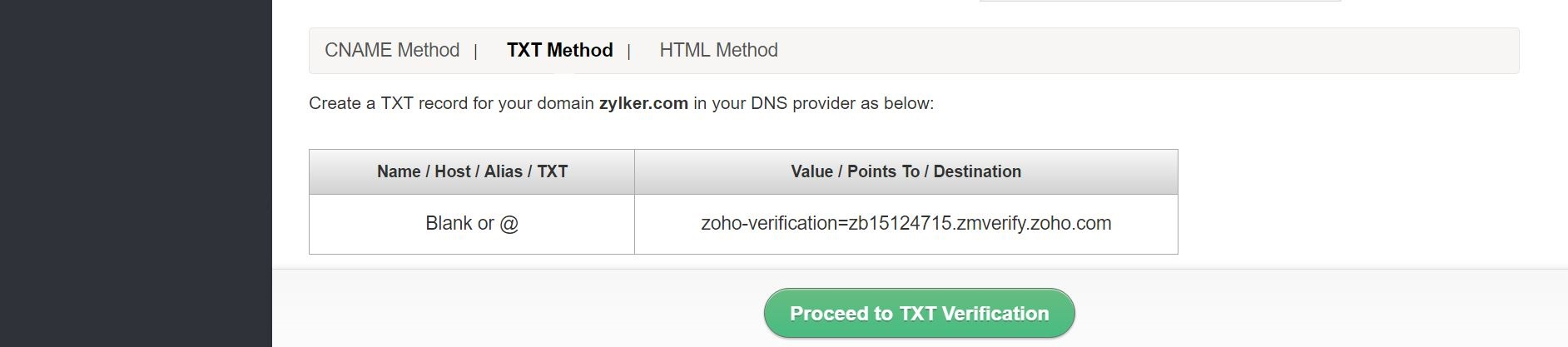Click the Value / Points To / Destination header
This screenshot has width=1568, height=347.
906,172
